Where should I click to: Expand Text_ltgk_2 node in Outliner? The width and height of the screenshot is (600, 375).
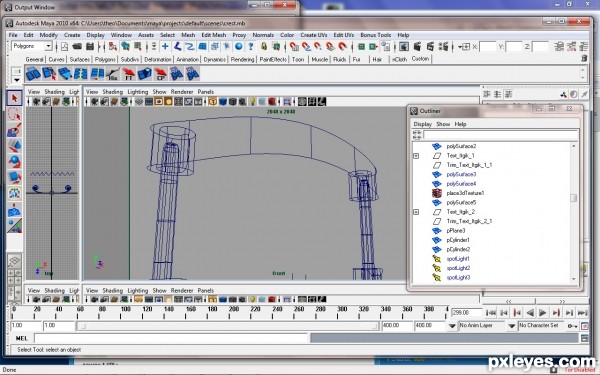[416, 212]
